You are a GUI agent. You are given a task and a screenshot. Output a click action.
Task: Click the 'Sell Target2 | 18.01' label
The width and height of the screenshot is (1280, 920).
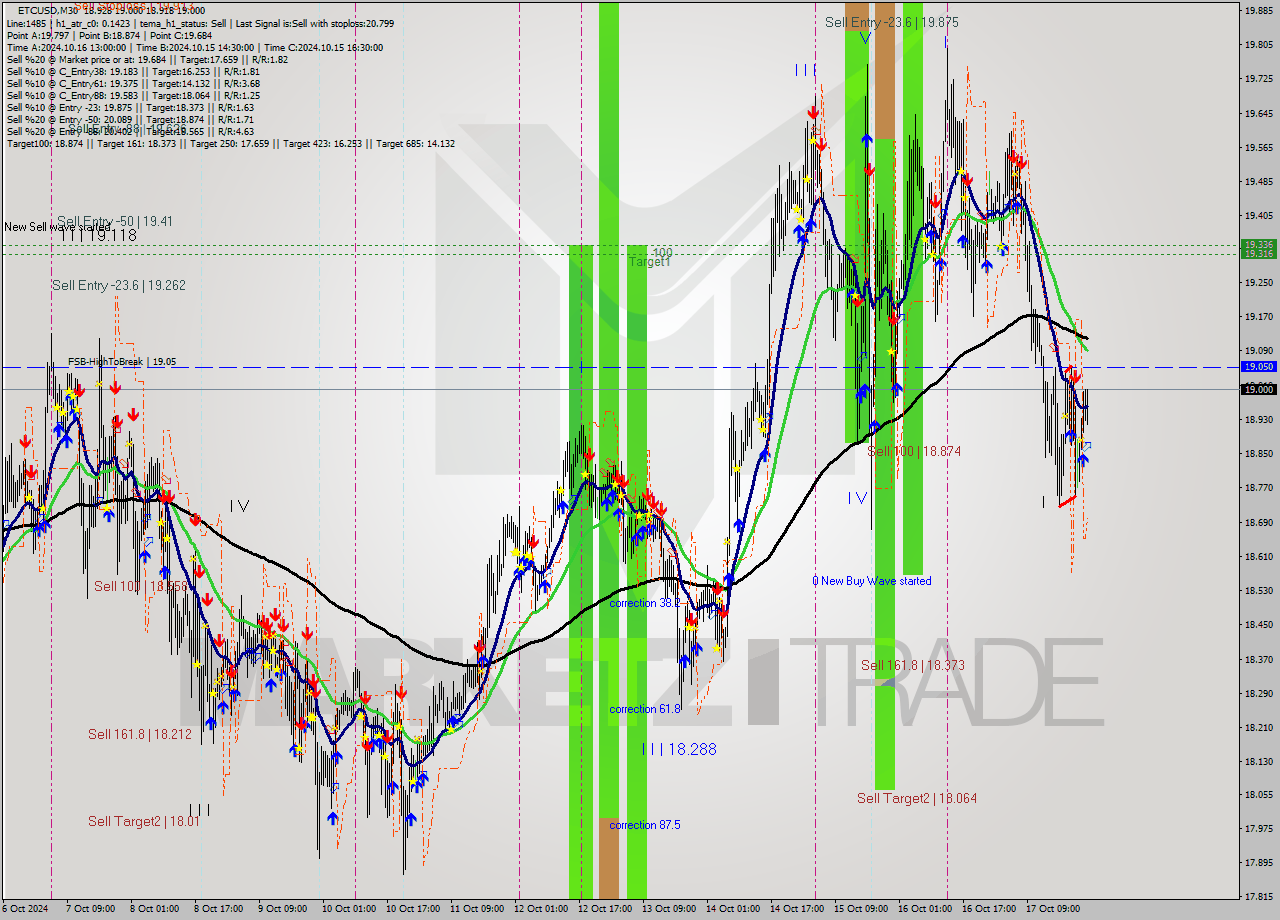tap(144, 821)
